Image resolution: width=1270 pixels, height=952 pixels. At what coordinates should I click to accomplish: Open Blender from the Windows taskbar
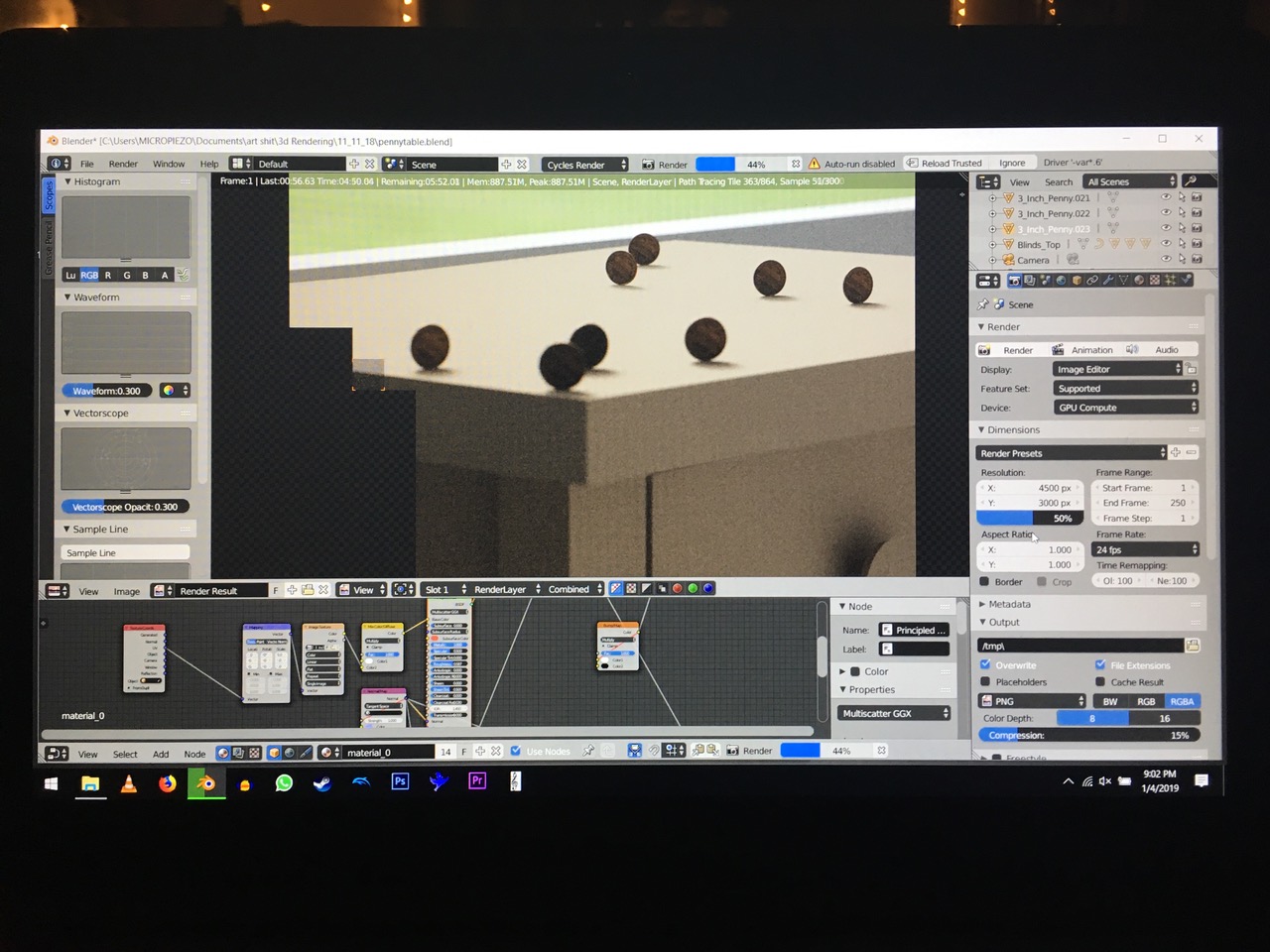(x=205, y=782)
